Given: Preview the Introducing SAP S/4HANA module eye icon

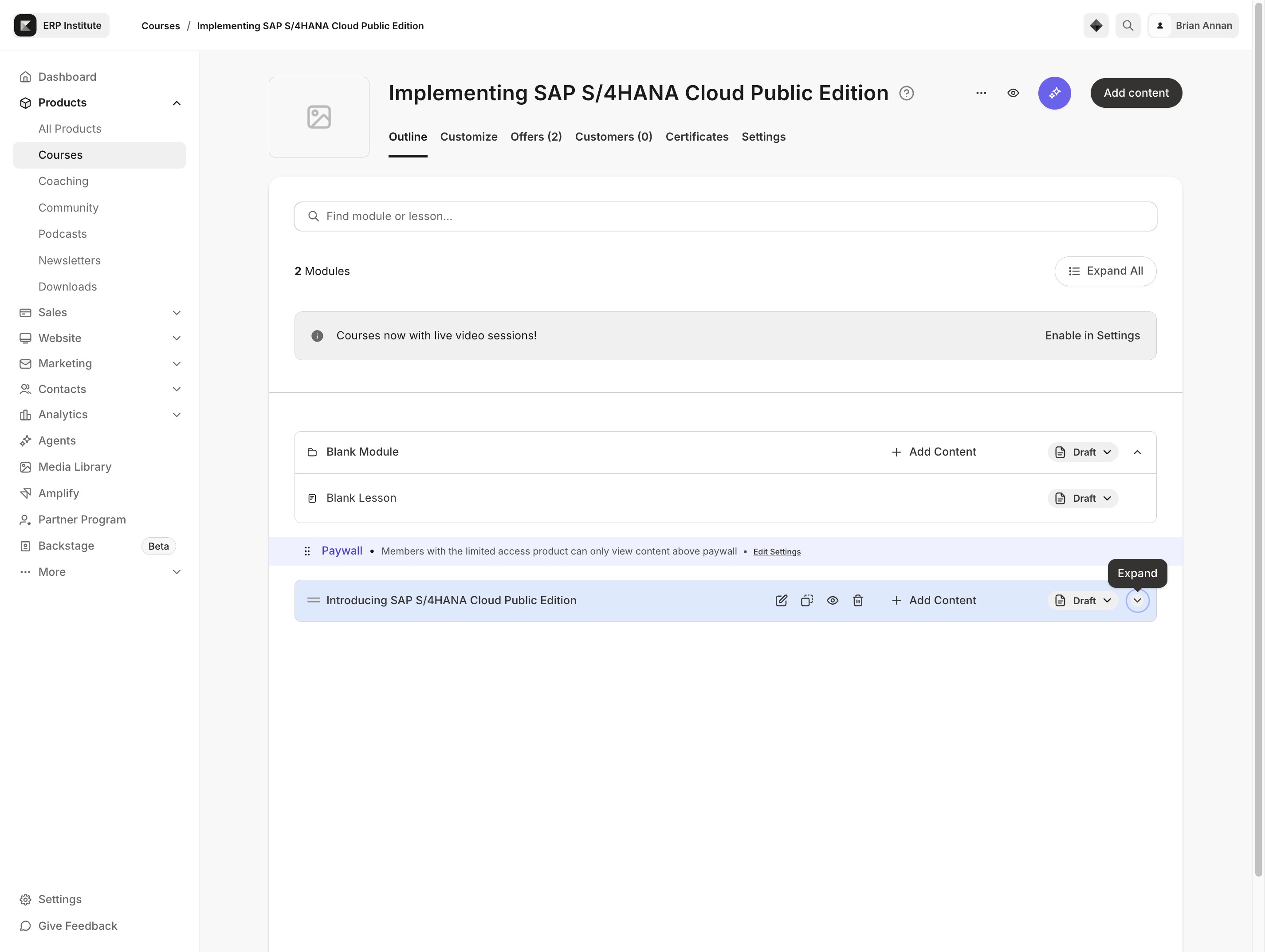Looking at the screenshot, I should point(833,600).
